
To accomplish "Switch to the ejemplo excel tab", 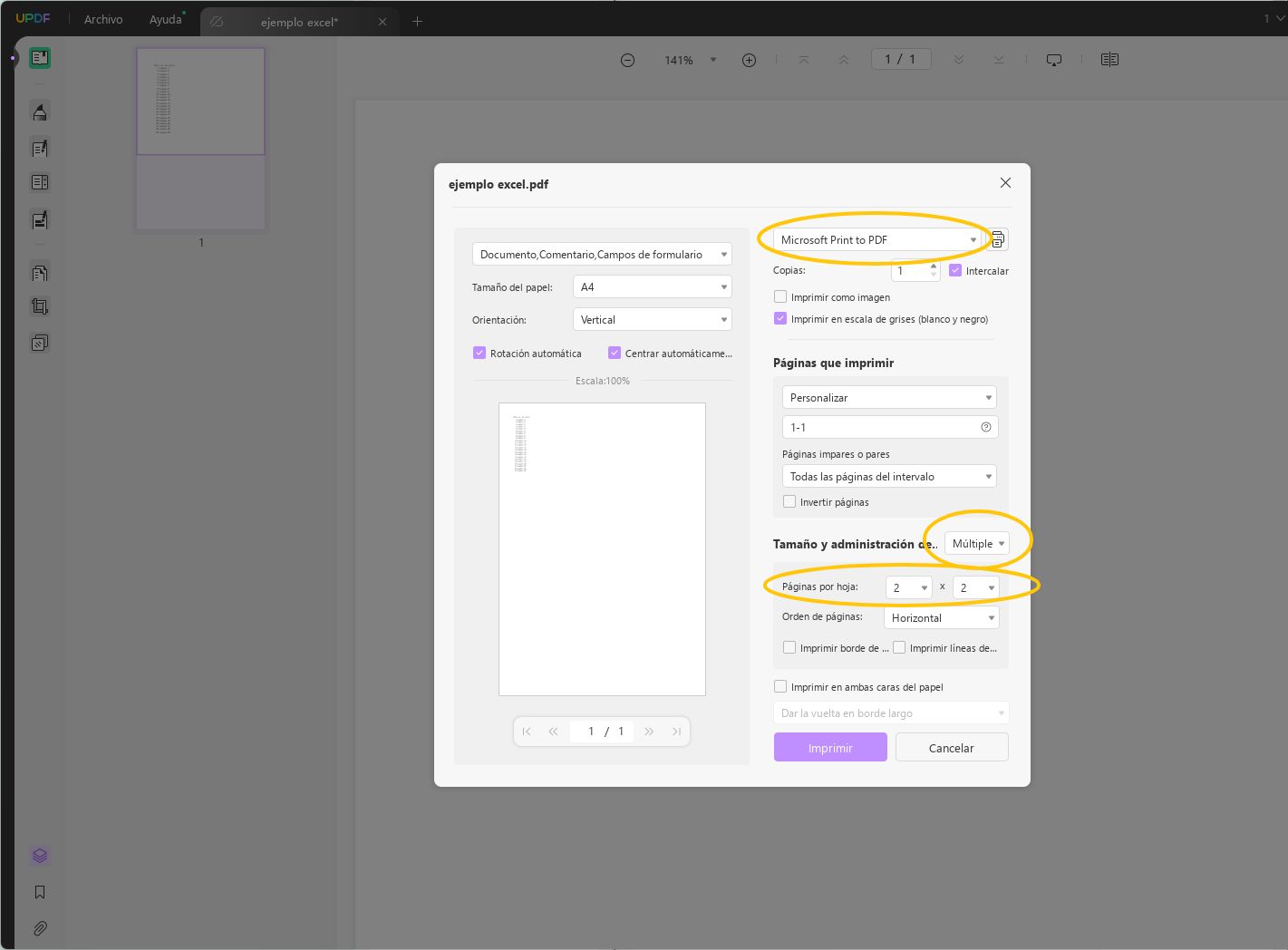I will coord(299,19).
